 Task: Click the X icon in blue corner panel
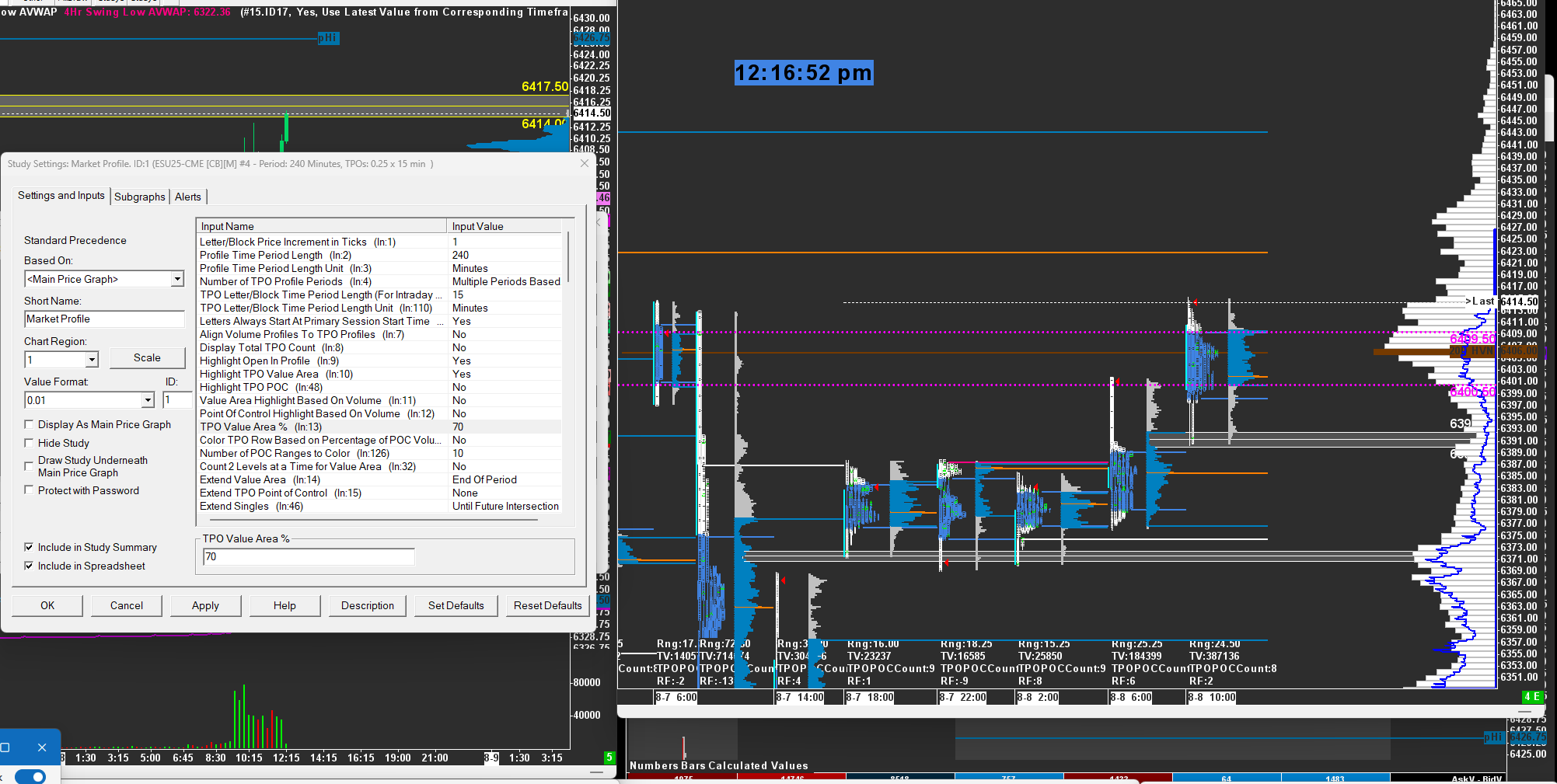[42, 747]
